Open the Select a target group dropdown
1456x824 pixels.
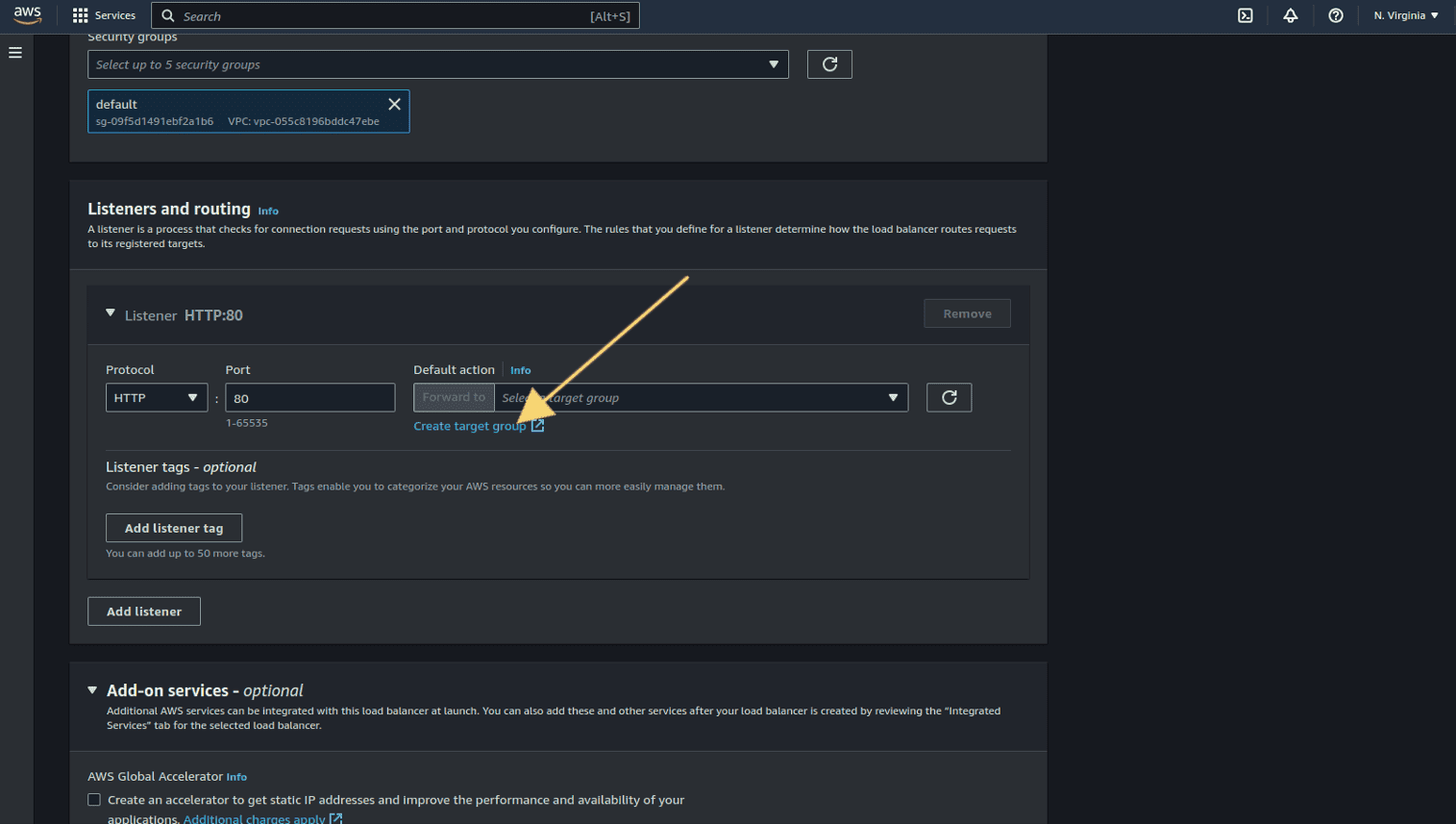point(701,398)
